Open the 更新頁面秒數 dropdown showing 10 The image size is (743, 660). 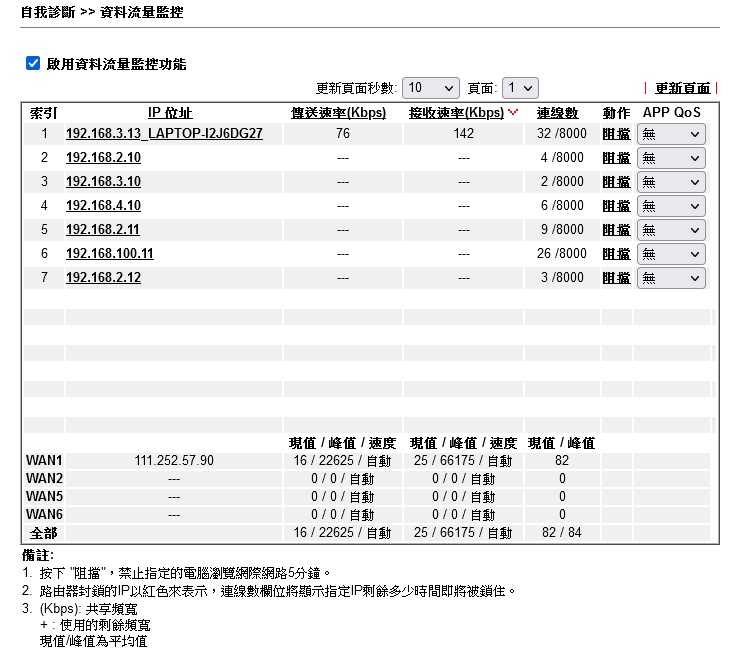pos(430,88)
